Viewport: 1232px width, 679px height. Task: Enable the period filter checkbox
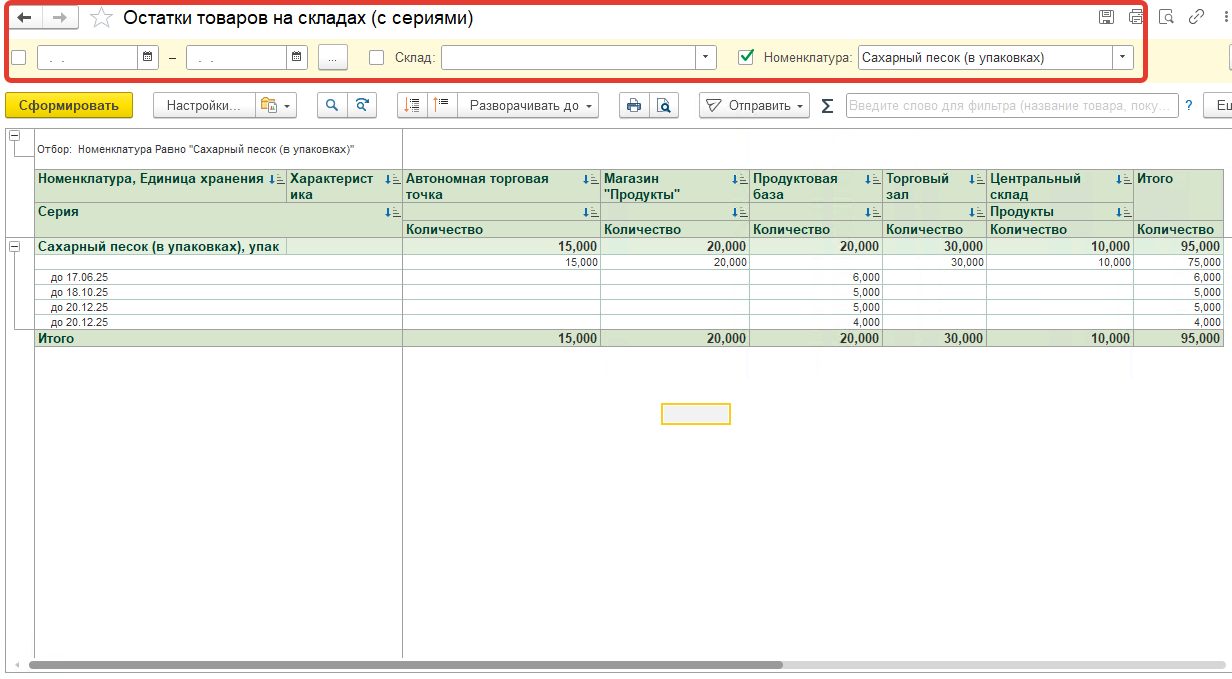18,57
